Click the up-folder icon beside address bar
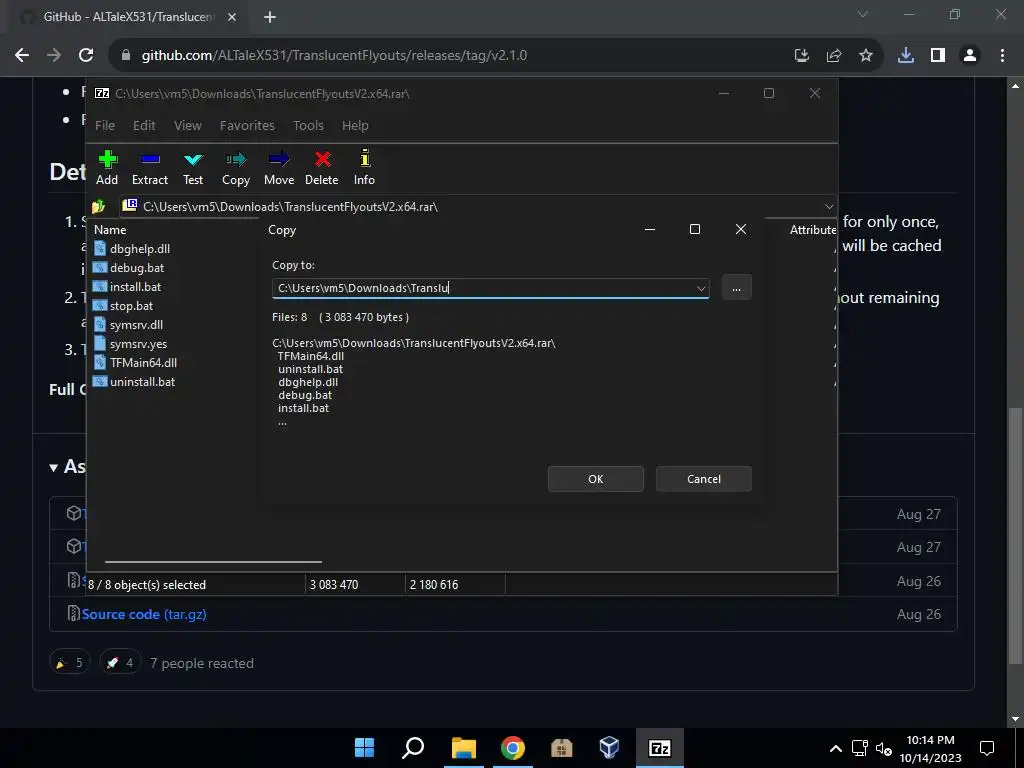The width and height of the screenshot is (1024, 768). click(x=99, y=207)
